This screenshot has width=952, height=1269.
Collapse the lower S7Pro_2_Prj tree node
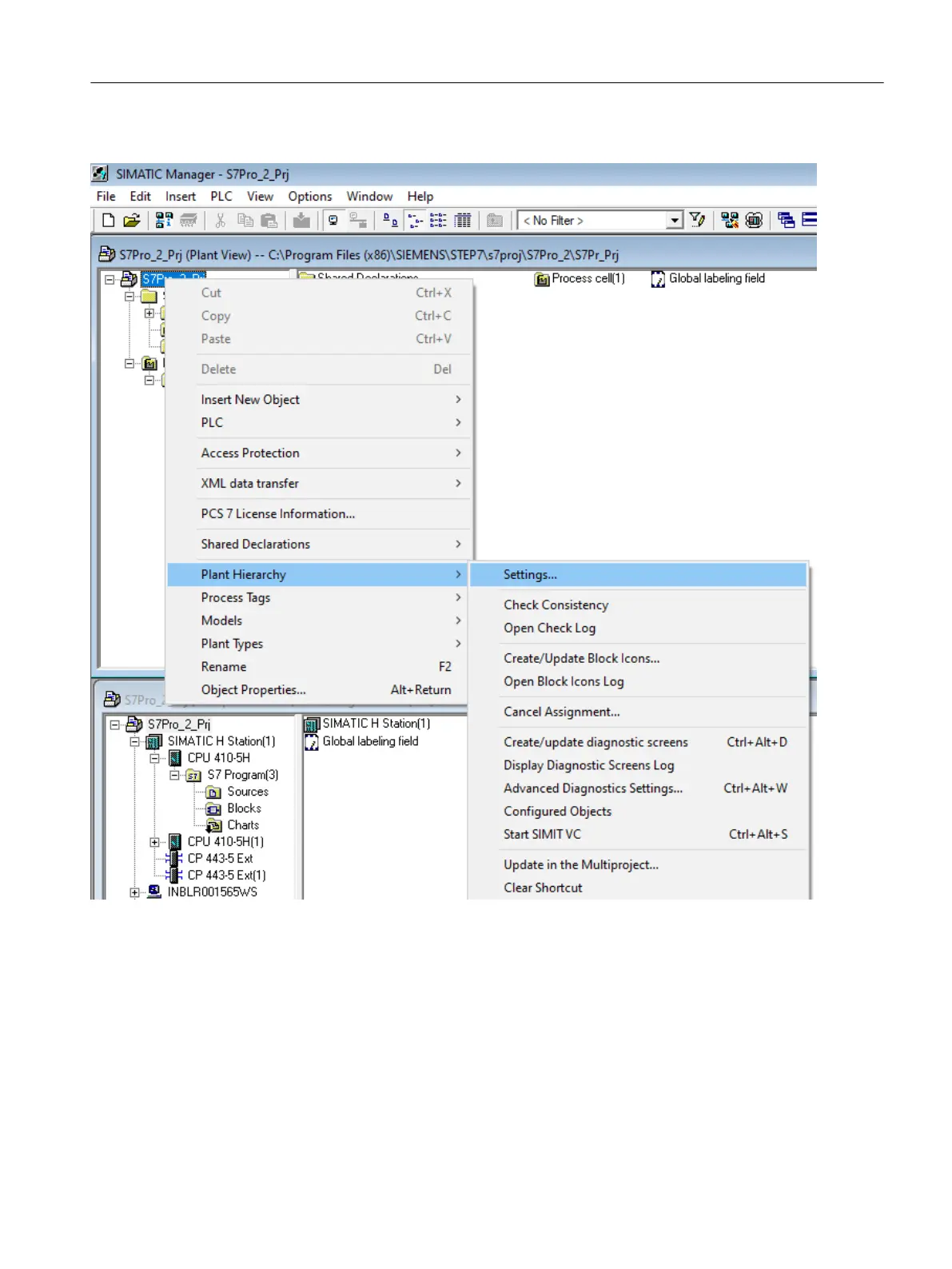(x=115, y=725)
